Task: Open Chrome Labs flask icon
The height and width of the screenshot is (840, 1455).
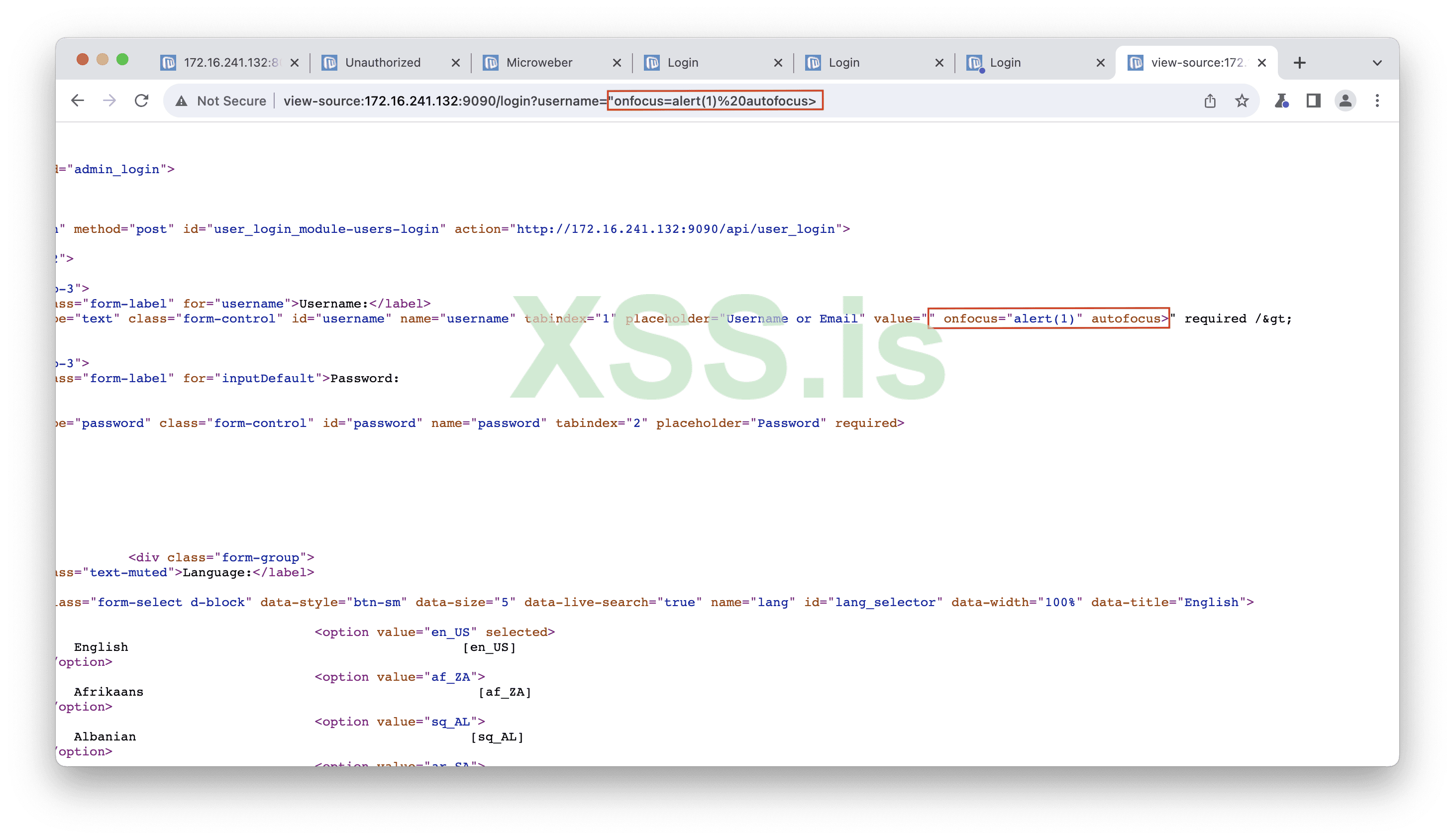Action: (x=1281, y=101)
